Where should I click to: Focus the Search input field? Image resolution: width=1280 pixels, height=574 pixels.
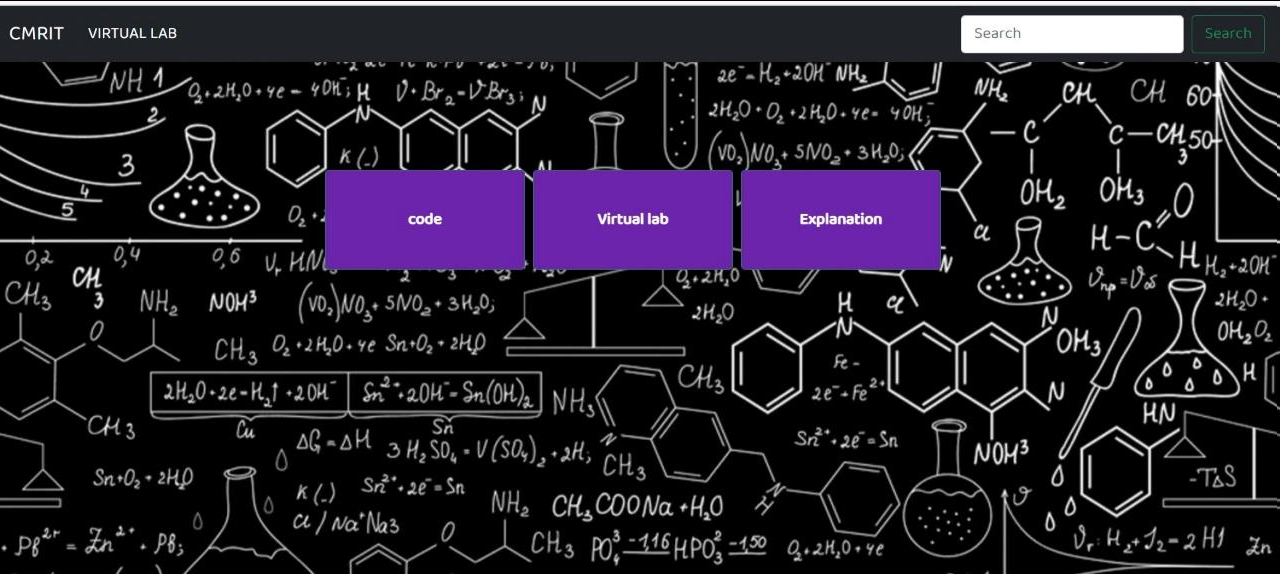[1072, 34]
